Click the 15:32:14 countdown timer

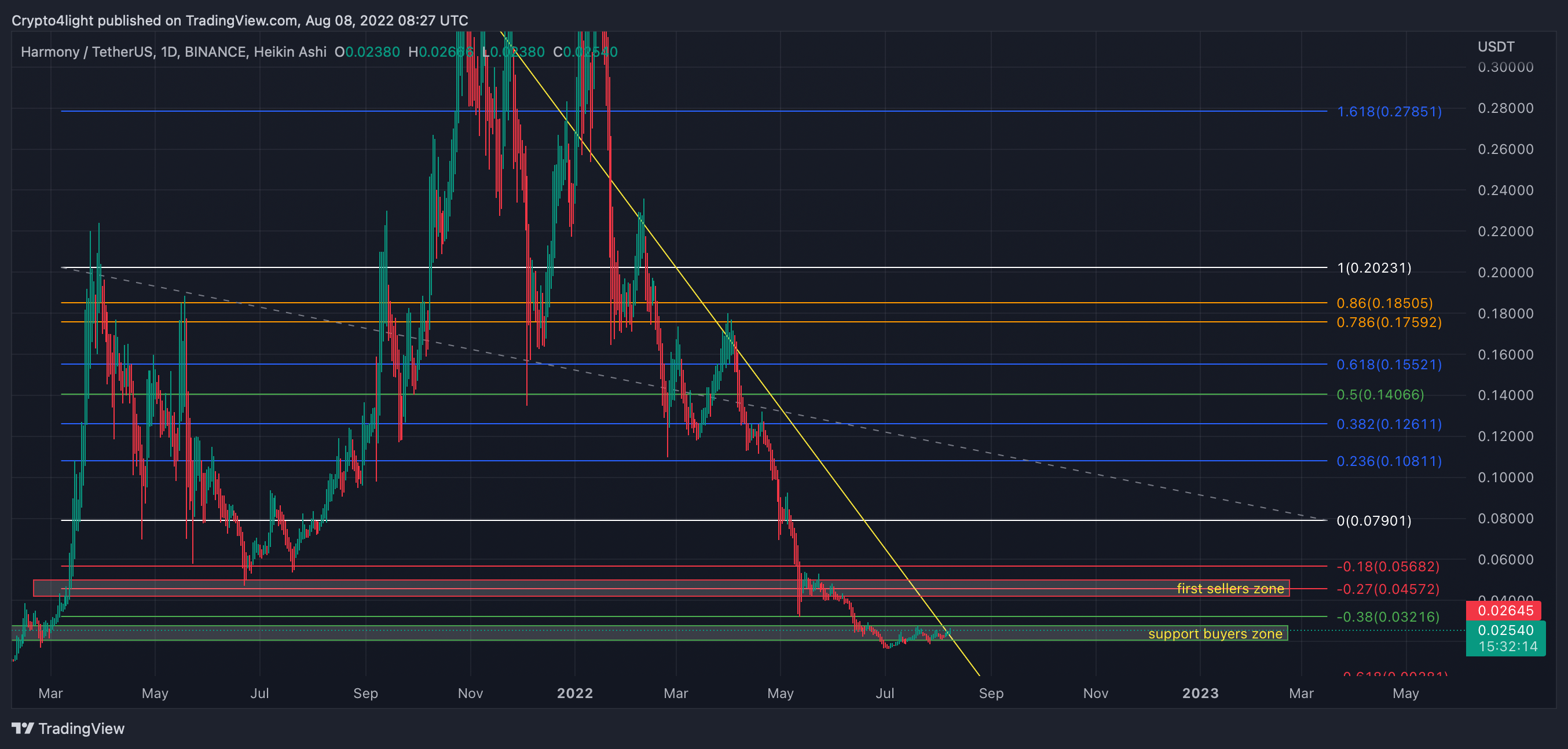[x=1507, y=646]
